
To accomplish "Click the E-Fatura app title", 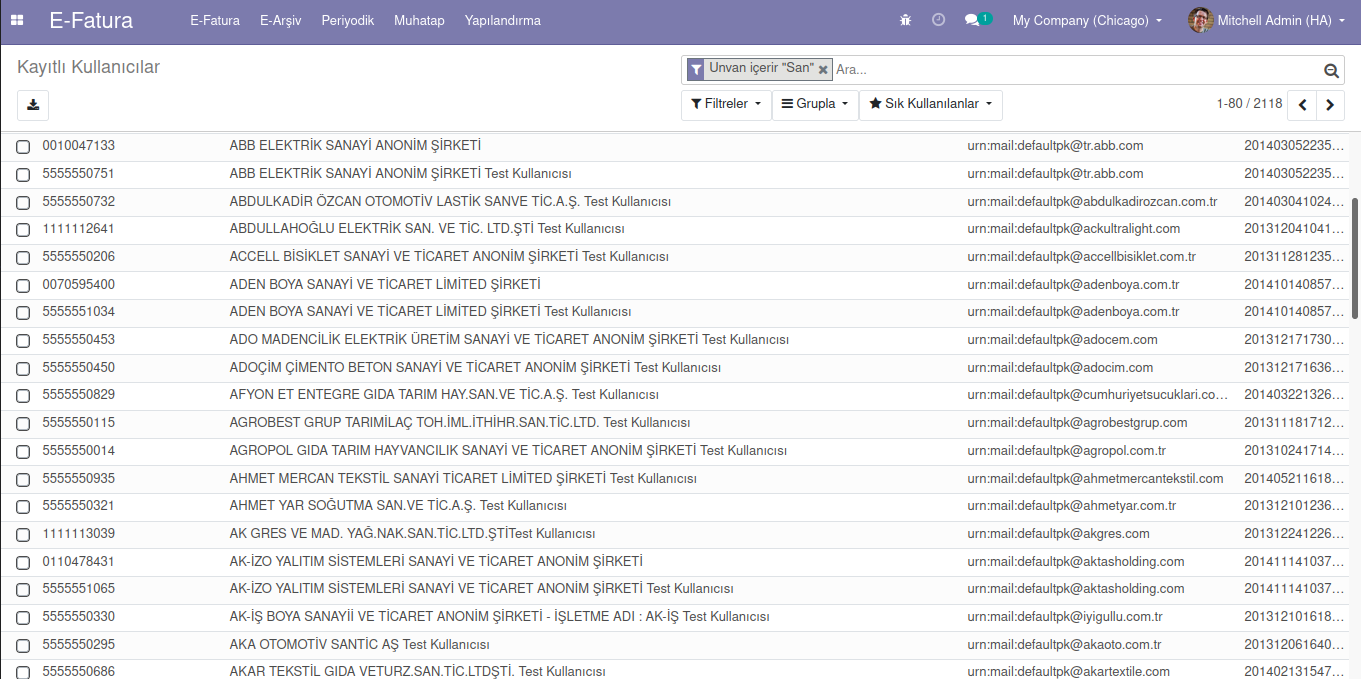I will [91, 20].
